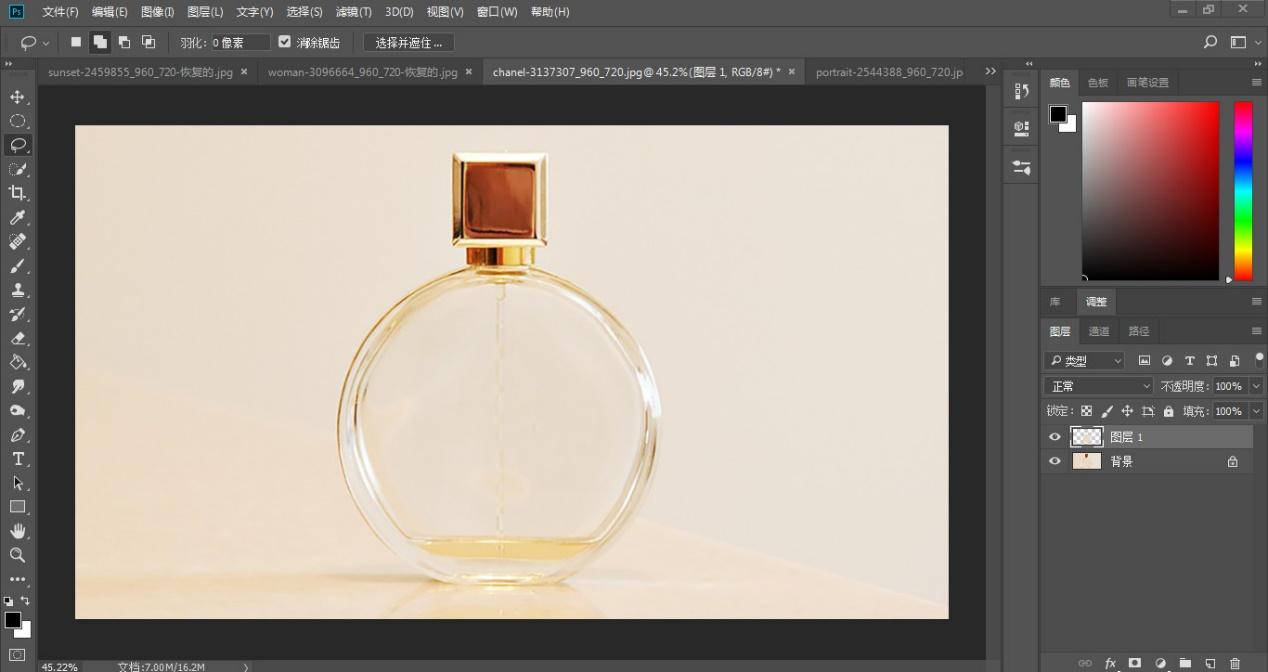The image size is (1268, 672).
Task: Select the Spot Healing Brush tool
Action: point(17,242)
